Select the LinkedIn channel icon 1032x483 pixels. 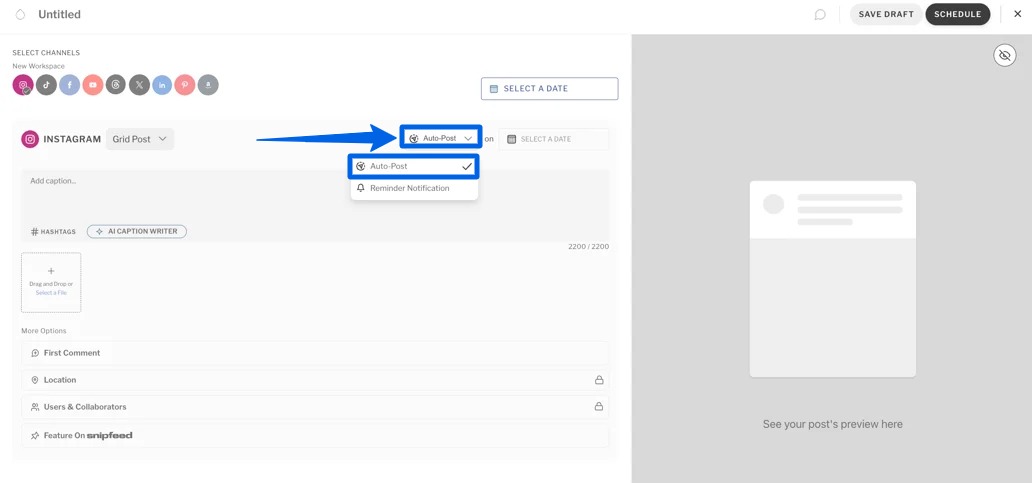coord(162,85)
